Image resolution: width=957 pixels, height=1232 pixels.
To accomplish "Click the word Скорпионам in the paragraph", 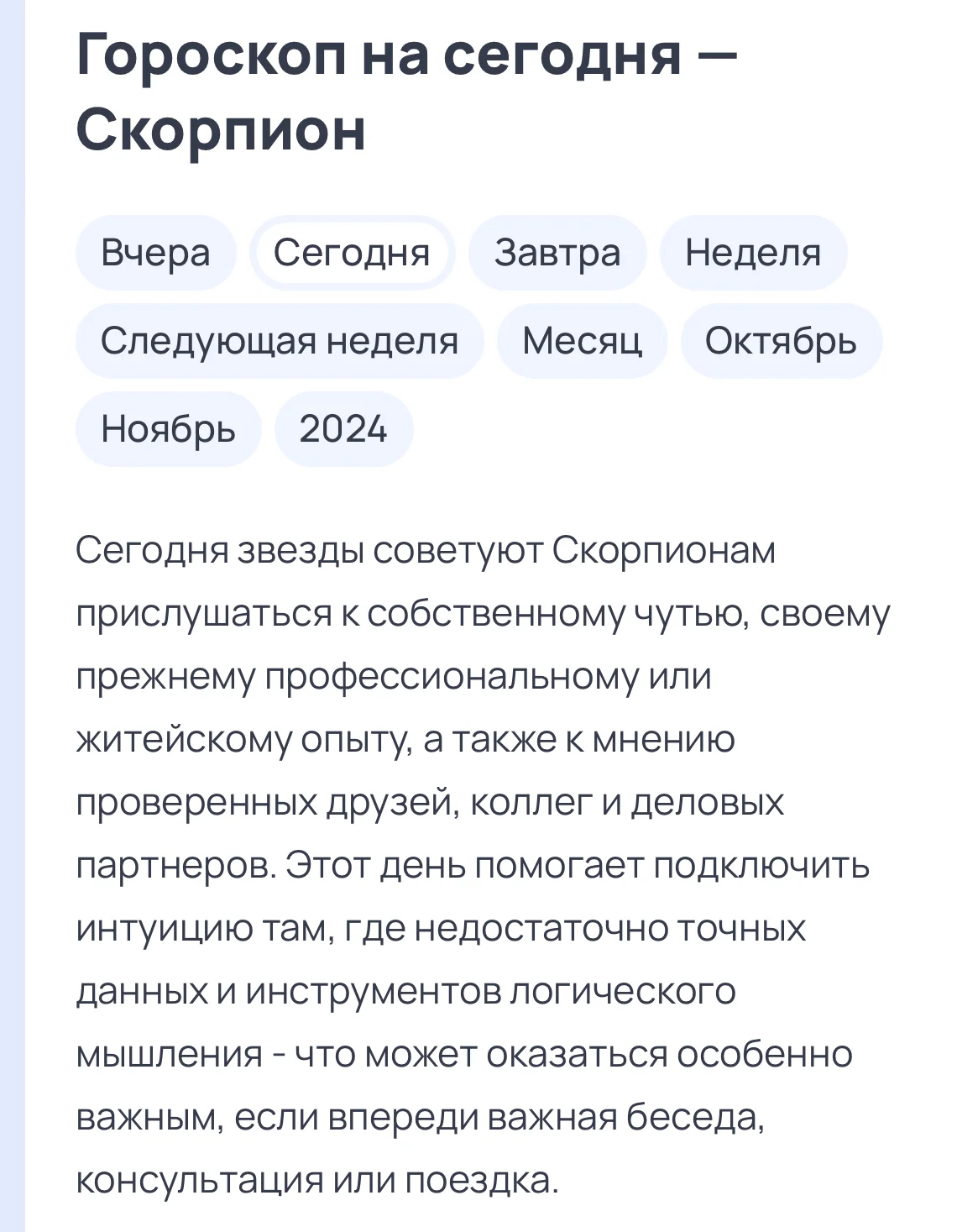I will [663, 551].
